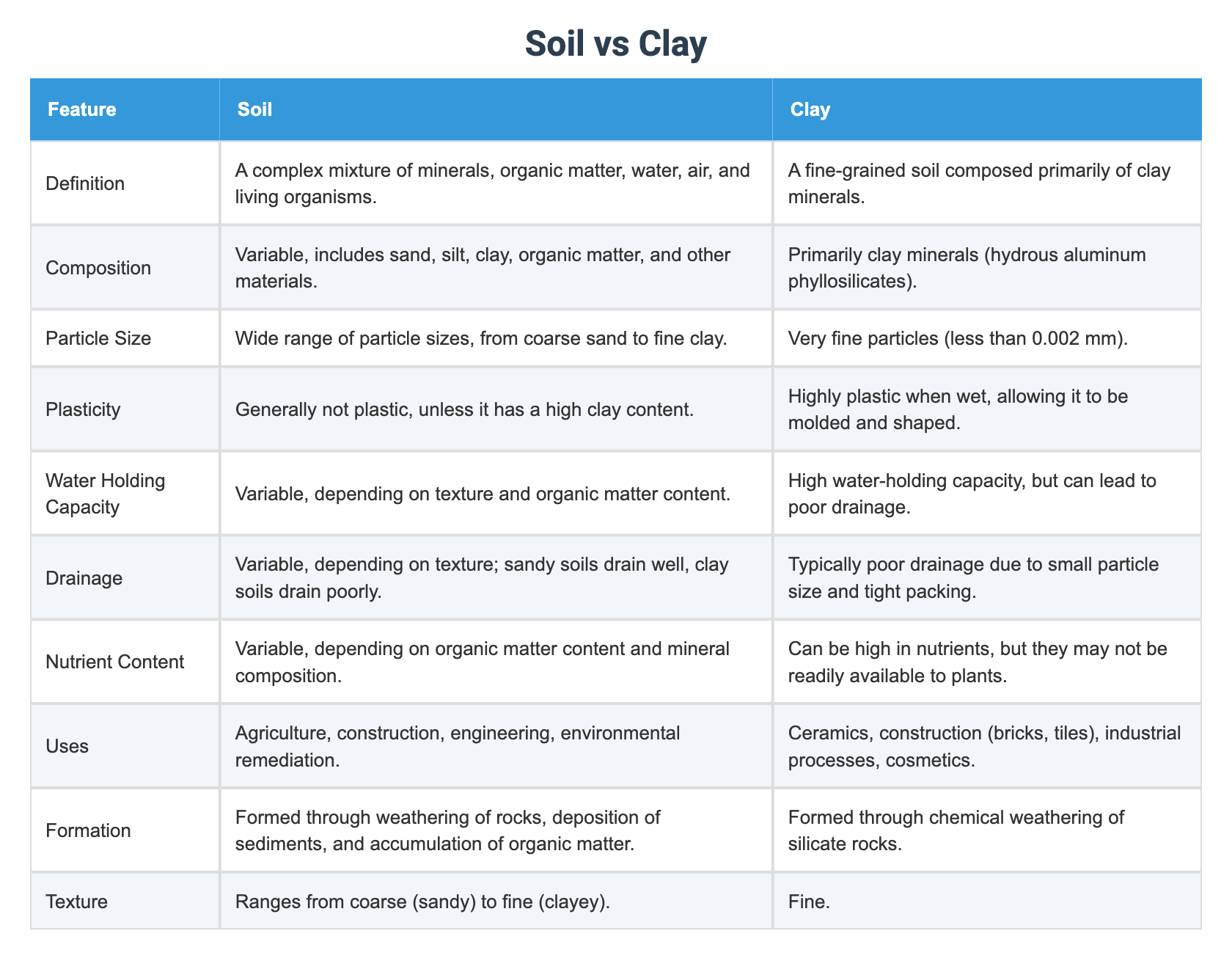Click the clay cell about hydrous aluminum phyllosilicates

click(987, 268)
